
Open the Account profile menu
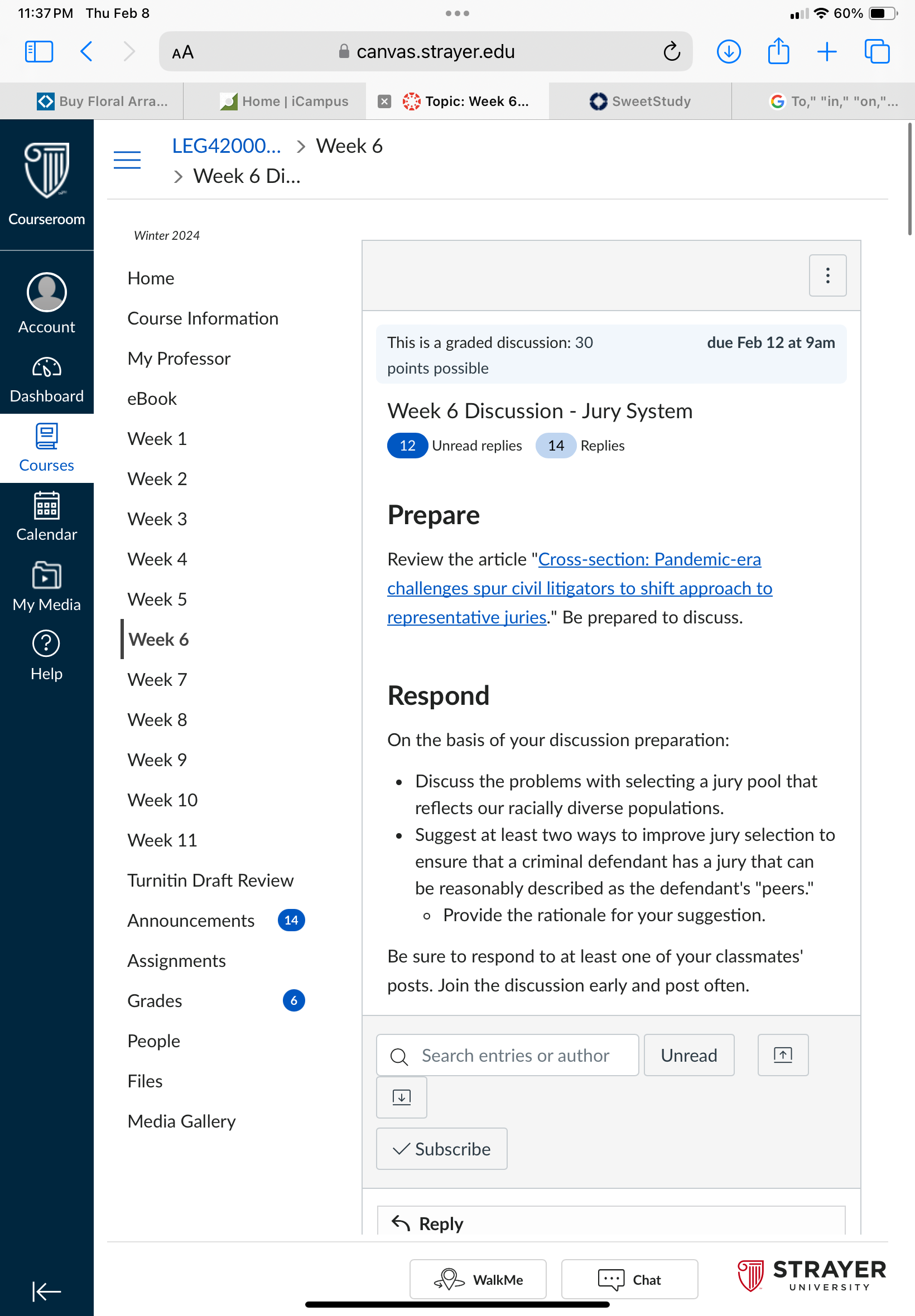pos(46,304)
